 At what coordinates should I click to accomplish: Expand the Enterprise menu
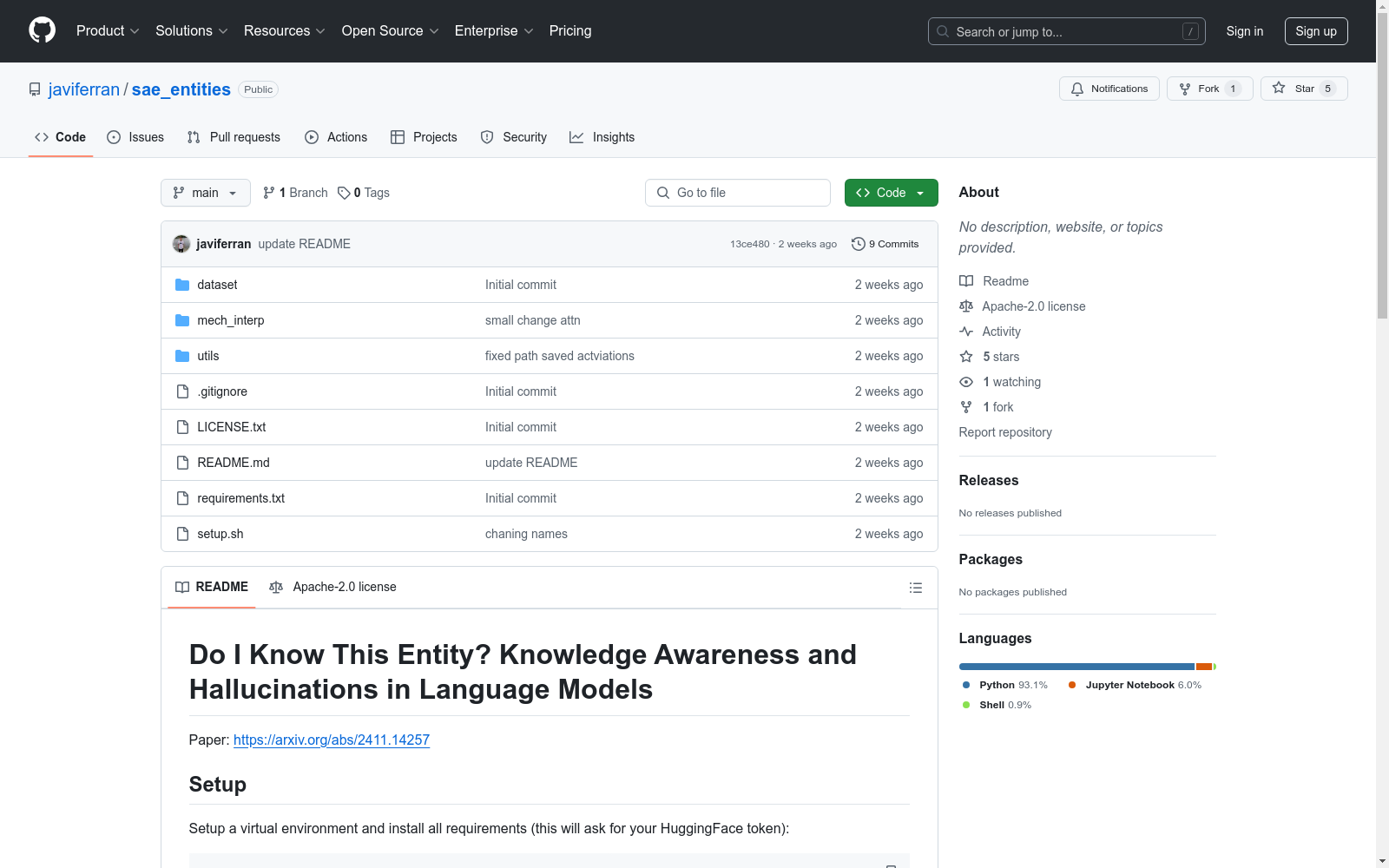point(494,30)
